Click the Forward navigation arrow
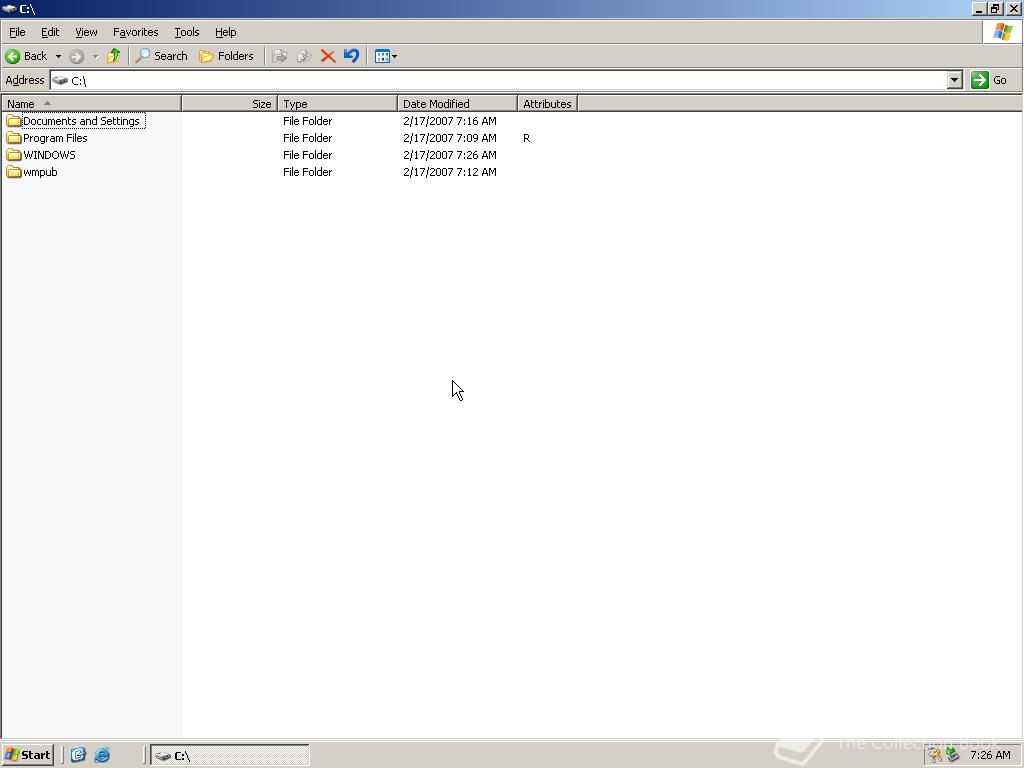Image resolution: width=1024 pixels, height=768 pixels. click(76, 56)
